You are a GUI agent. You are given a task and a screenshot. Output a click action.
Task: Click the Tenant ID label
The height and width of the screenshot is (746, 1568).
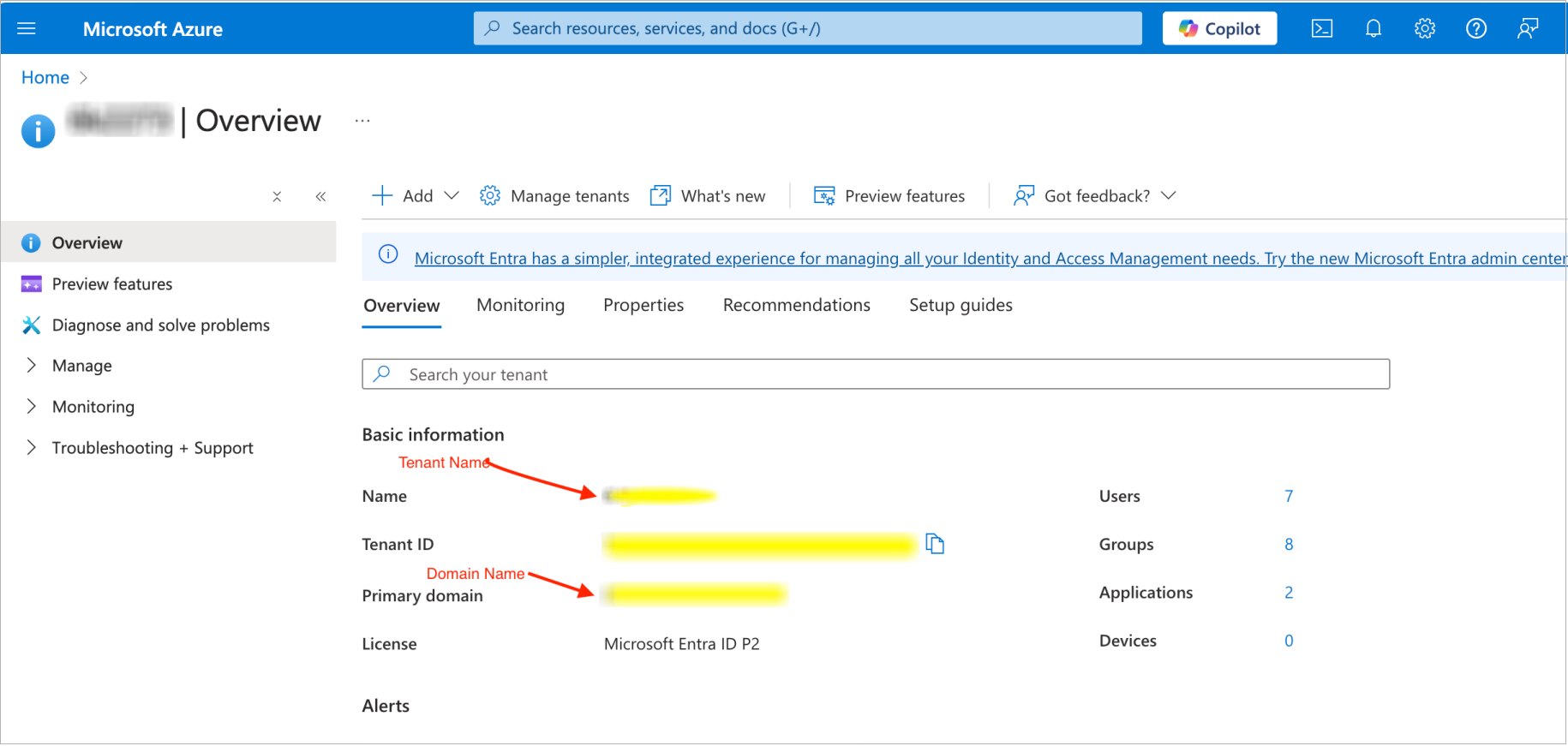pyautogui.click(x=398, y=544)
